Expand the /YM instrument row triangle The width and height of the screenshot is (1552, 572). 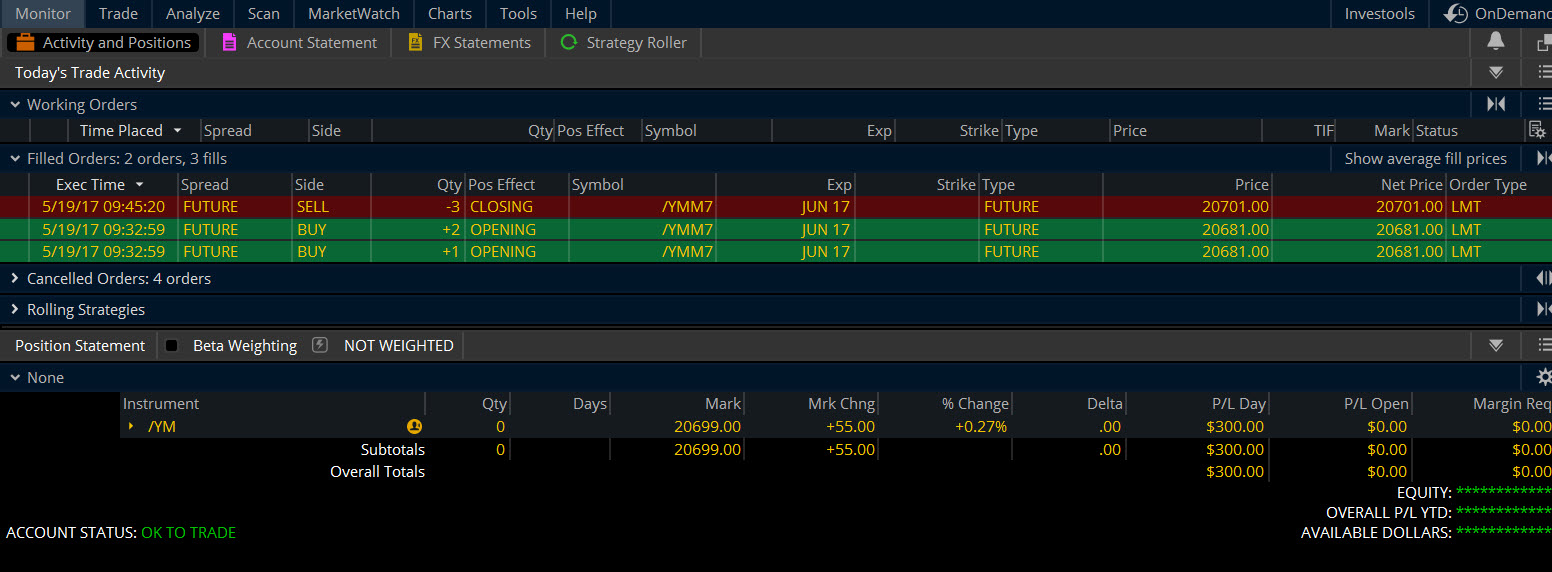pos(131,426)
